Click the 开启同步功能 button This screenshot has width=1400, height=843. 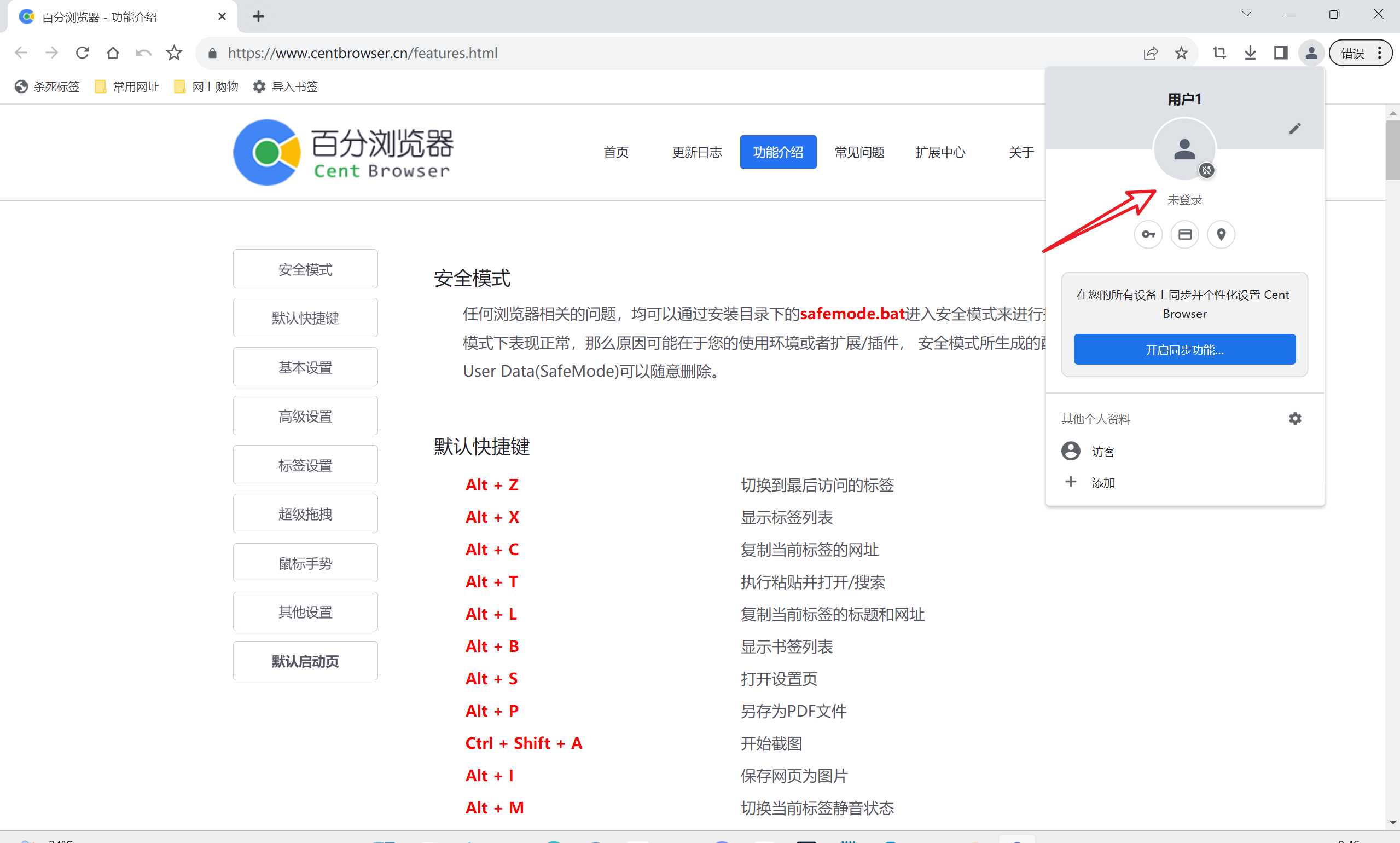pyautogui.click(x=1185, y=349)
